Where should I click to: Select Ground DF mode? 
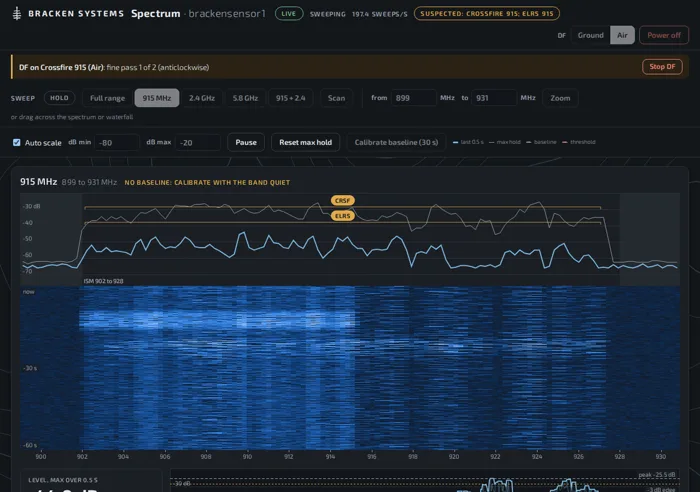590,35
